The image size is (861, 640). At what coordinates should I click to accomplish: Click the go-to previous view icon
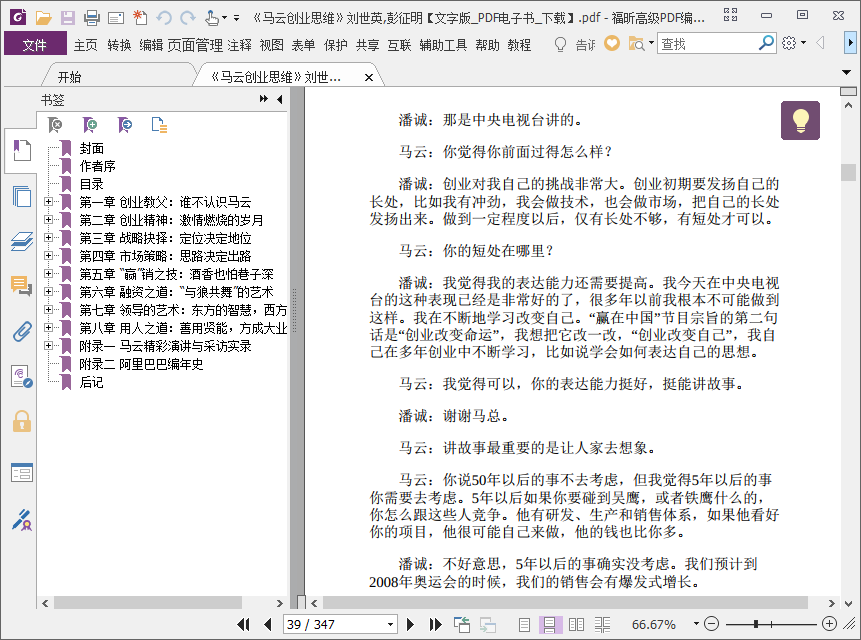(x=462, y=624)
